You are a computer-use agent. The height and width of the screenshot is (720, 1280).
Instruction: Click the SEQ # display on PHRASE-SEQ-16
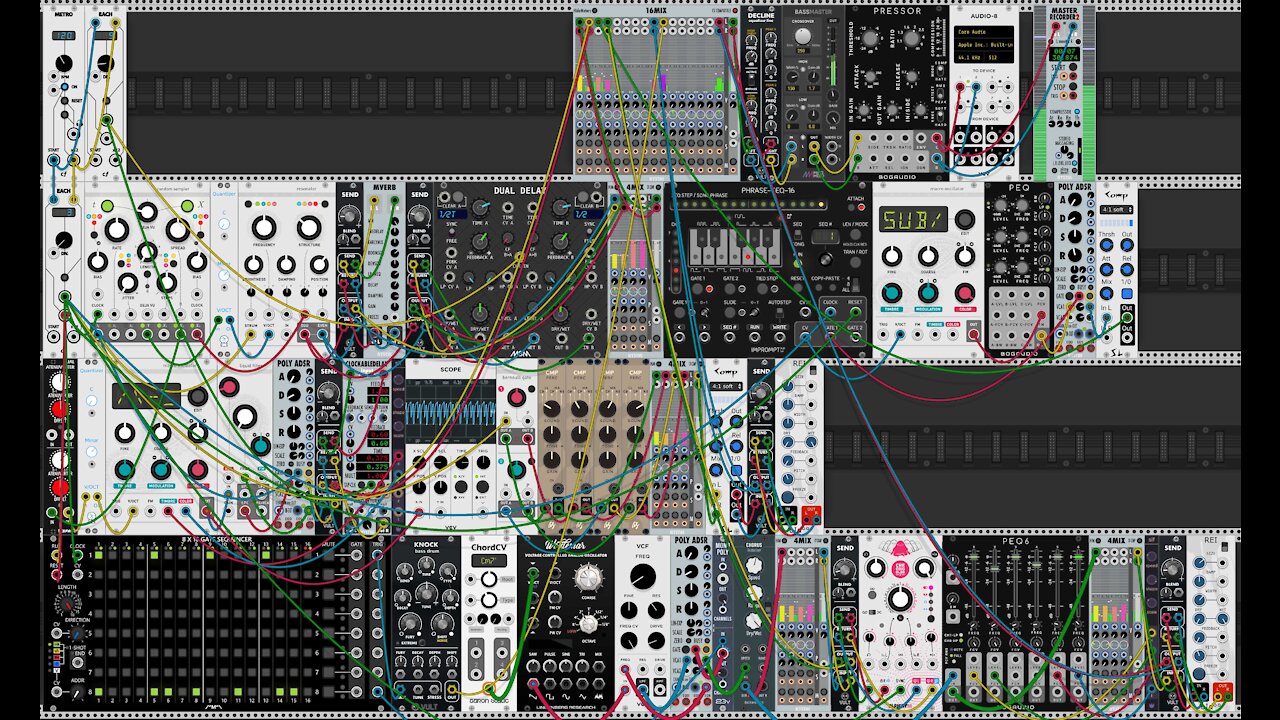point(825,236)
